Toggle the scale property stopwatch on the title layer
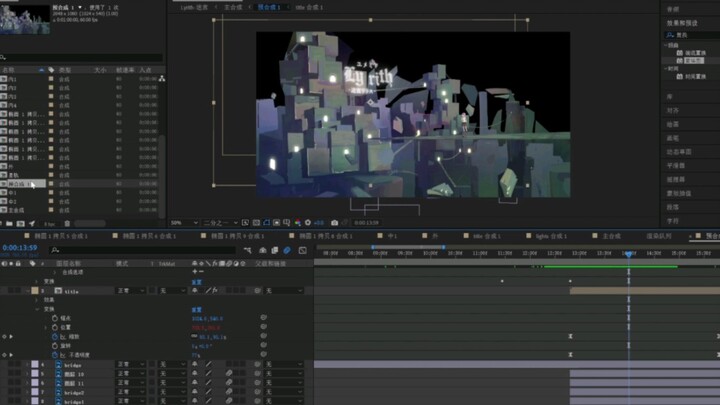 55,337
